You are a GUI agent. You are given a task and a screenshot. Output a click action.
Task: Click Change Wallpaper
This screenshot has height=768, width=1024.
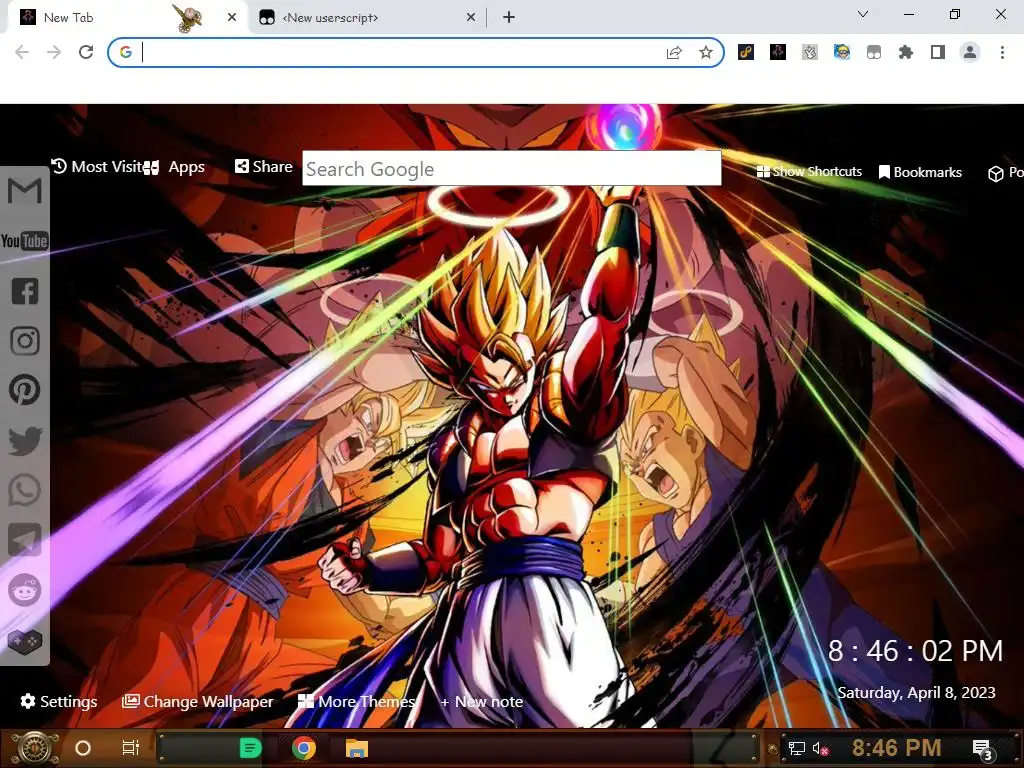click(x=198, y=701)
